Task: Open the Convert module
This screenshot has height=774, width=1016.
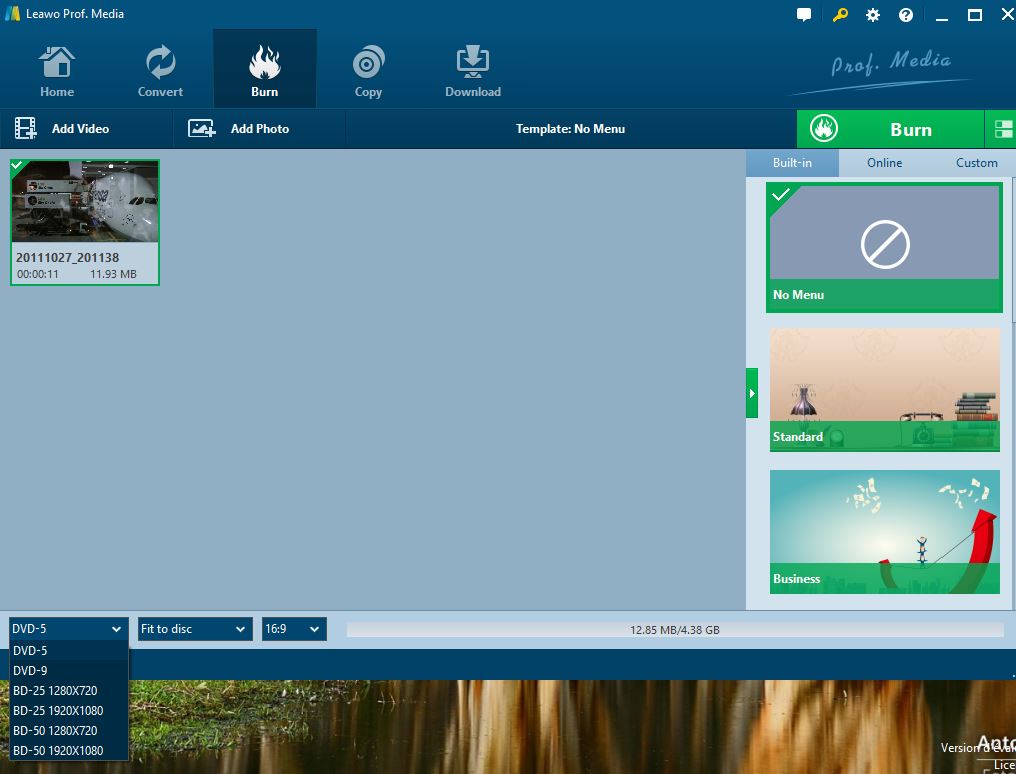Action: [160, 71]
